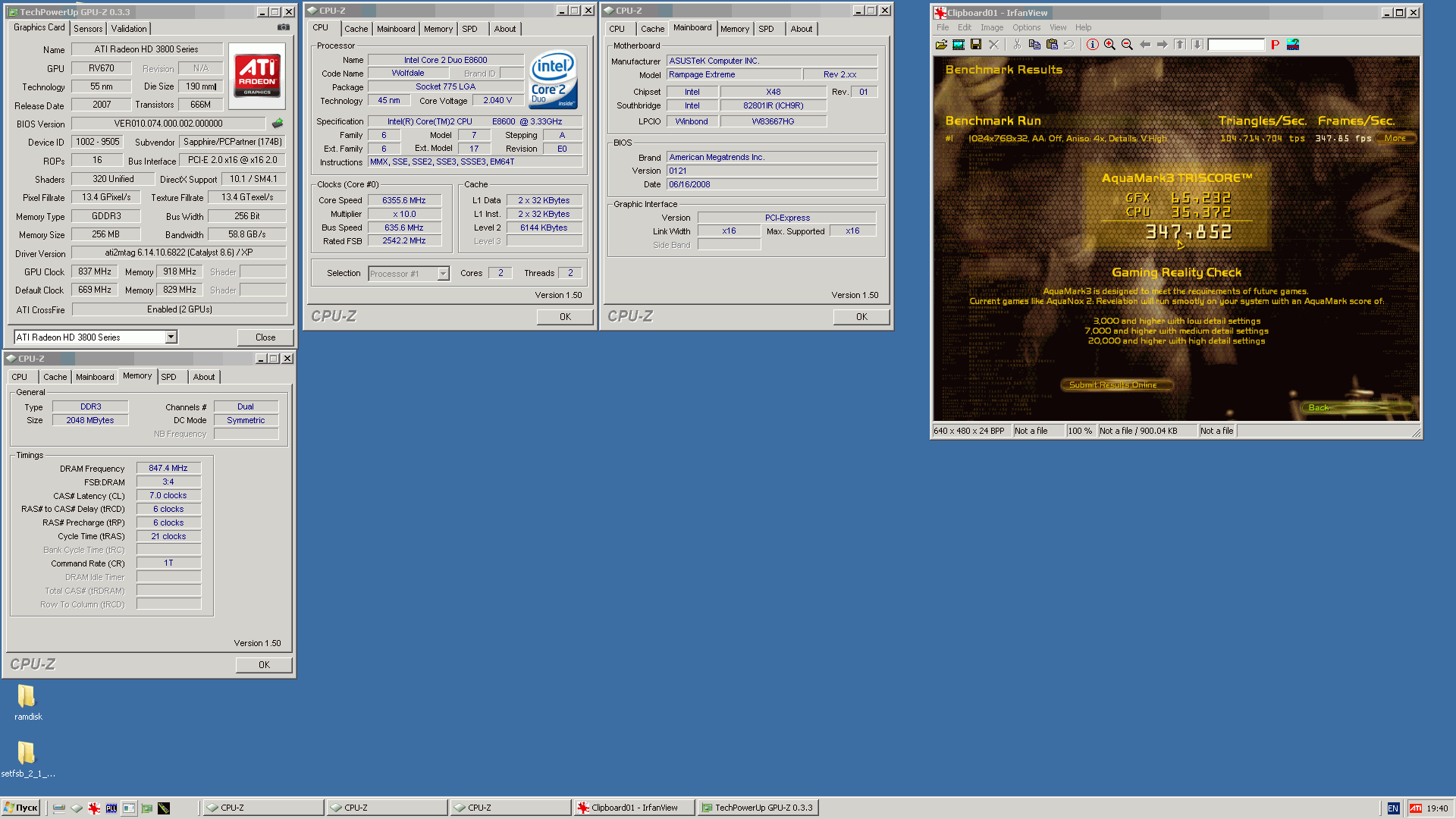The image size is (1456, 819).
Task: Click the ATI CrossFire Enabled (2 GPUs) field
Action: tap(180, 309)
